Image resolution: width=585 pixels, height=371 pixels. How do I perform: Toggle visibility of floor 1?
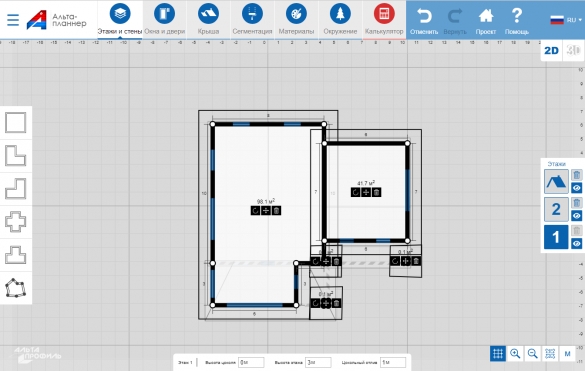click(576, 243)
